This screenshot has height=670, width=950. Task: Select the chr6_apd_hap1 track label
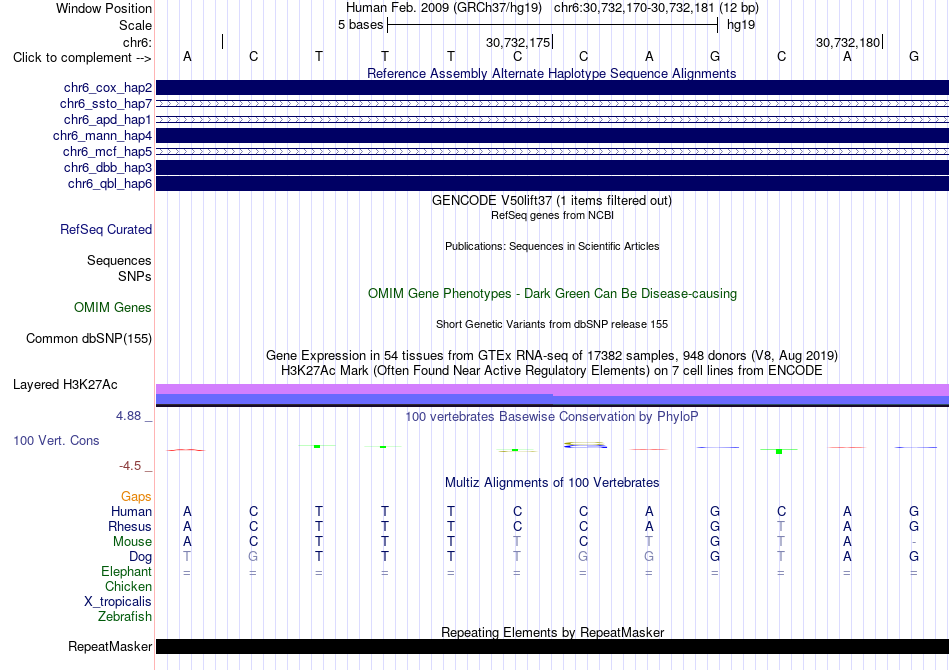pos(108,119)
